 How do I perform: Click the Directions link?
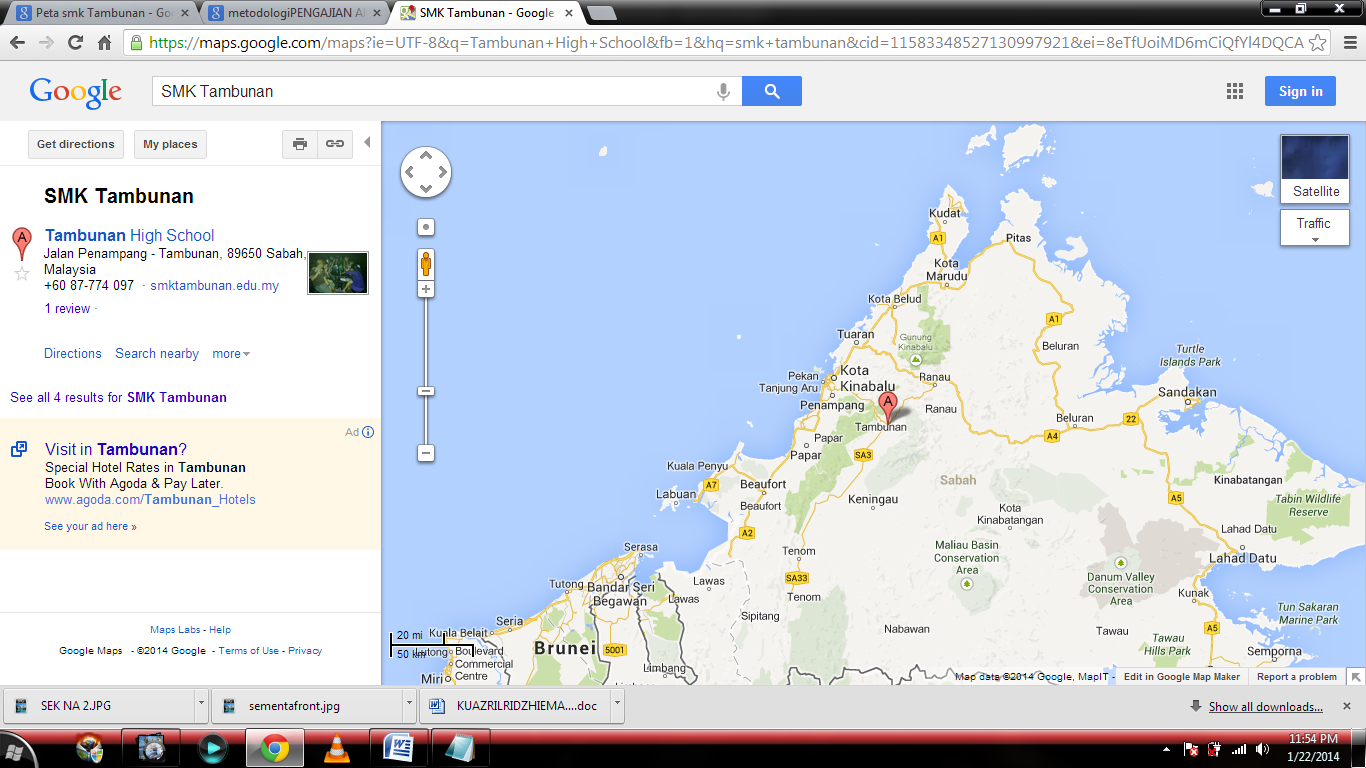point(73,353)
